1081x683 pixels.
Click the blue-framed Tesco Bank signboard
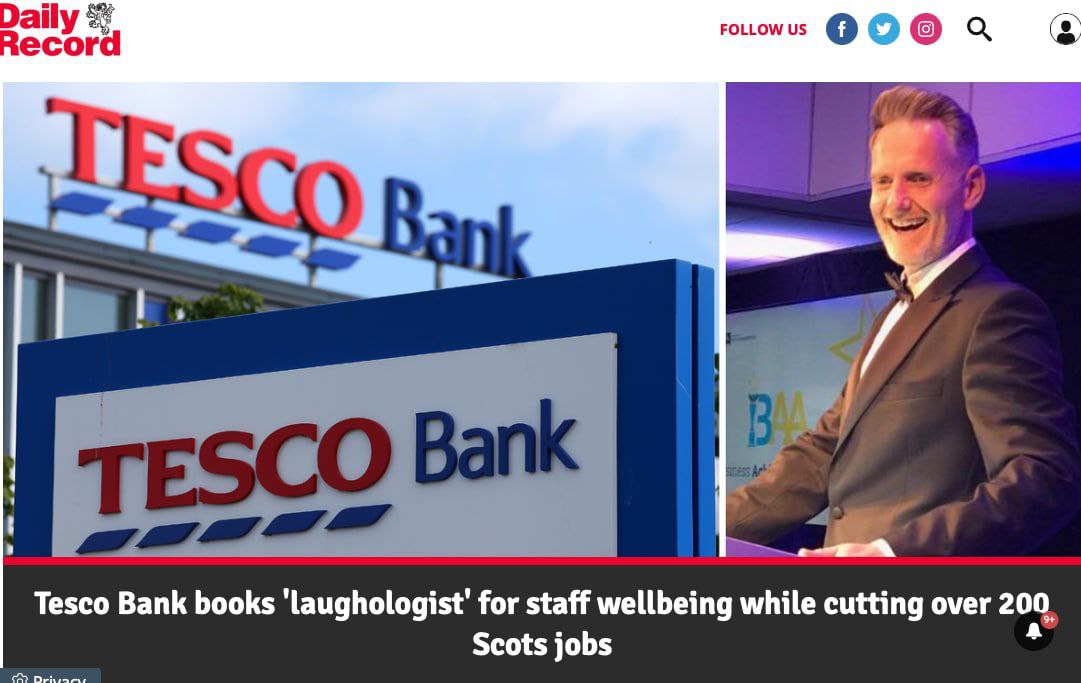click(x=365, y=414)
